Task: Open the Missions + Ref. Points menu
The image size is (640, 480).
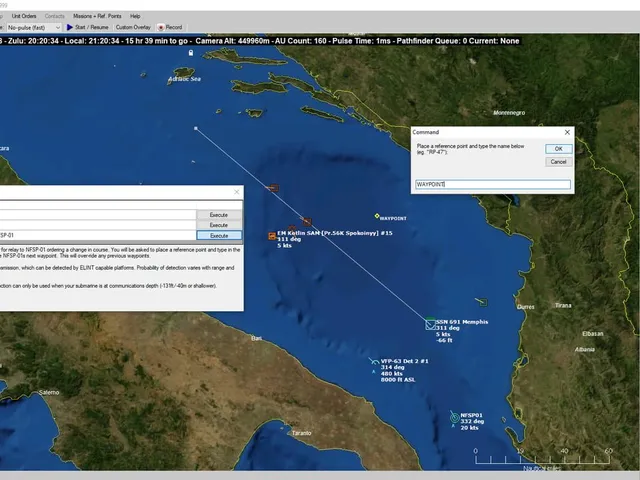Action: pos(97,16)
